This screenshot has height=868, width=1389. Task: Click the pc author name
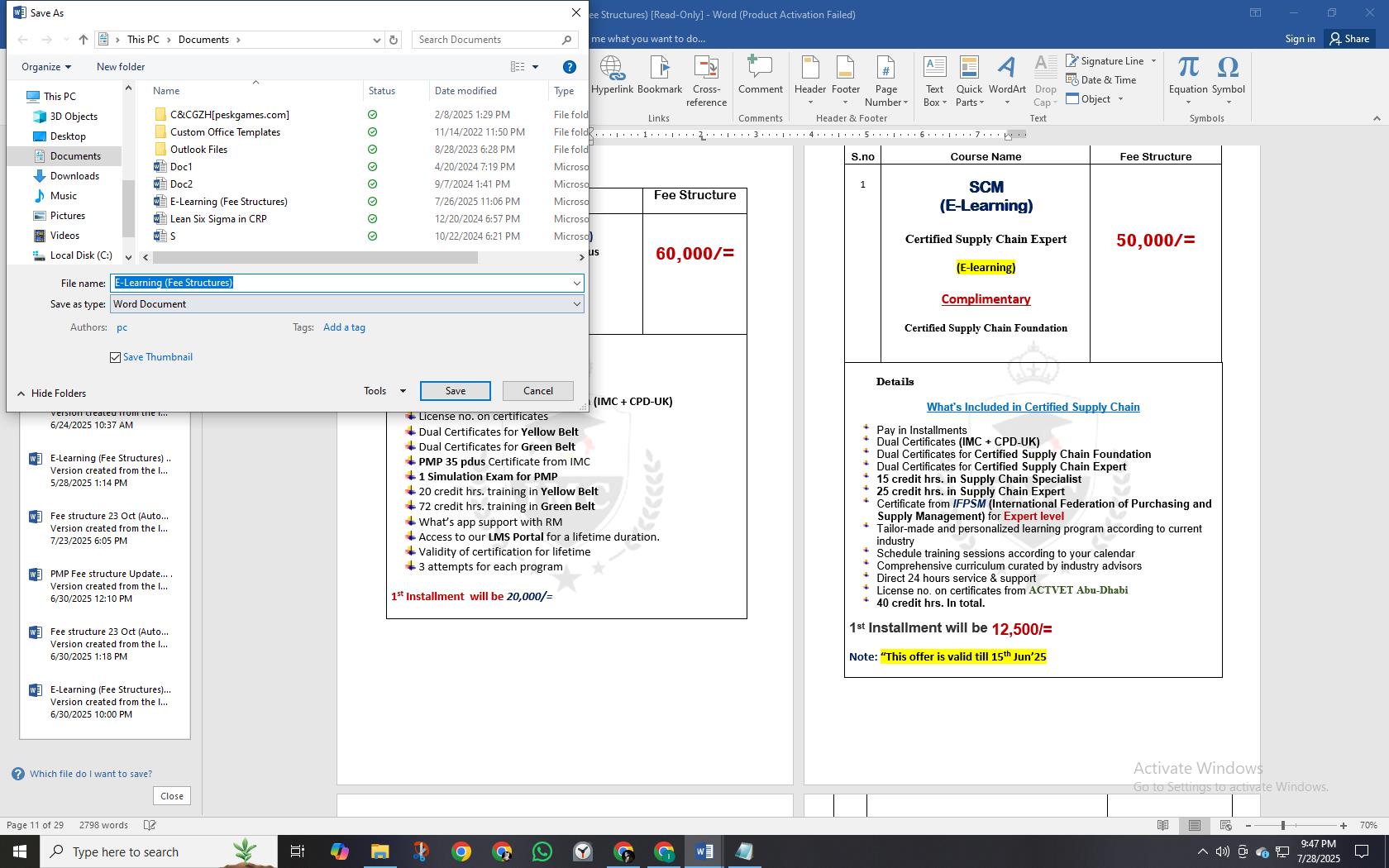click(122, 327)
